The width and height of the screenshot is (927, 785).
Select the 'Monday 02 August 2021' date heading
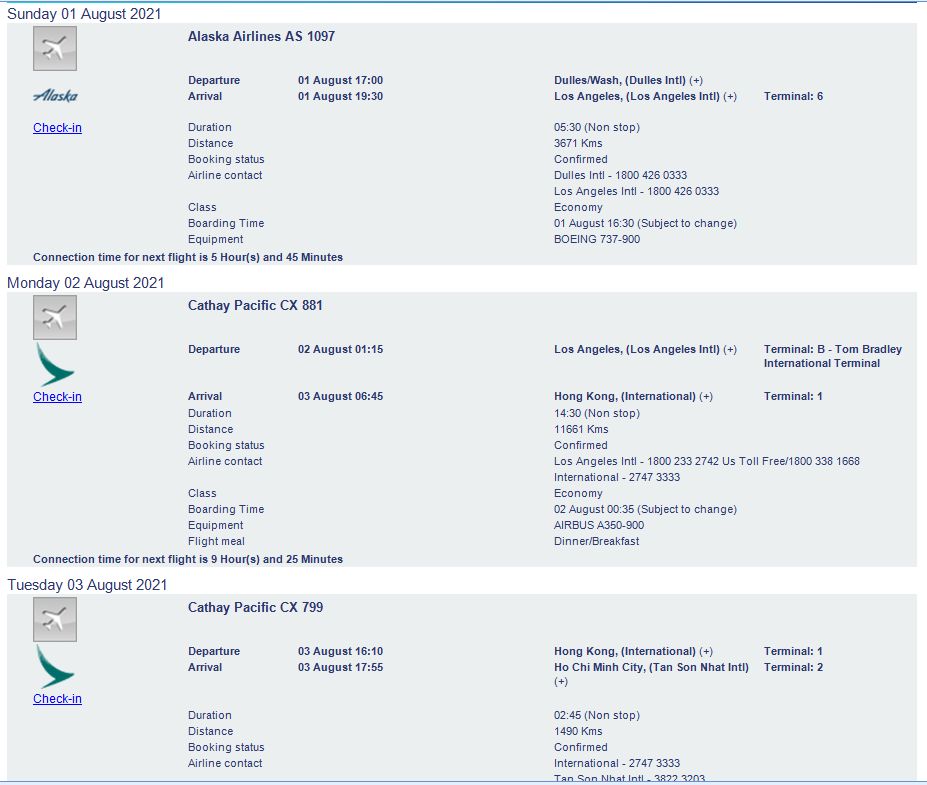click(86, 283)
